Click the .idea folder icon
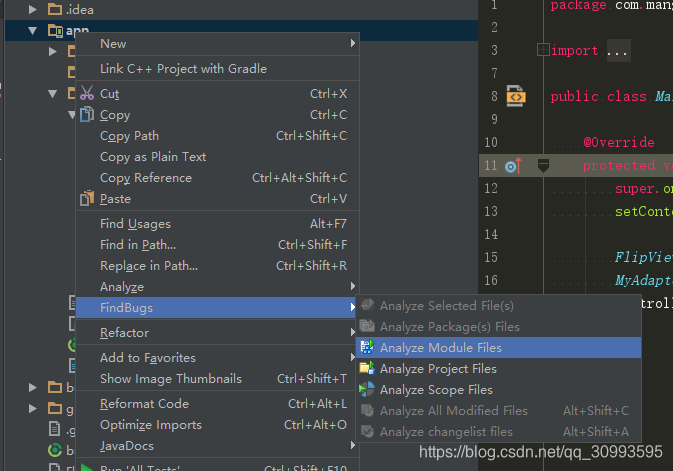Screen dimensions: 673x471 pyautogui.click(x=55, y=9)
